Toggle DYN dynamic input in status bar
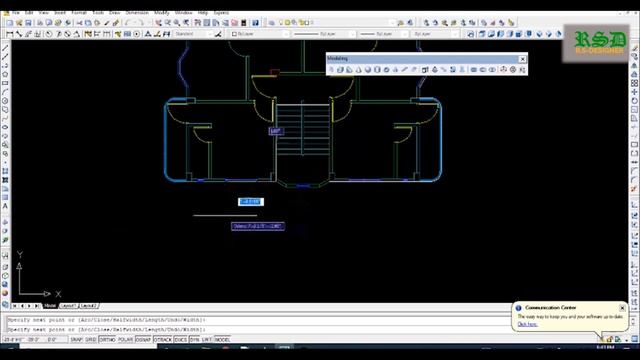Image resolution: width=640 pixels, height=360 pixels. (x=194, y=340)
